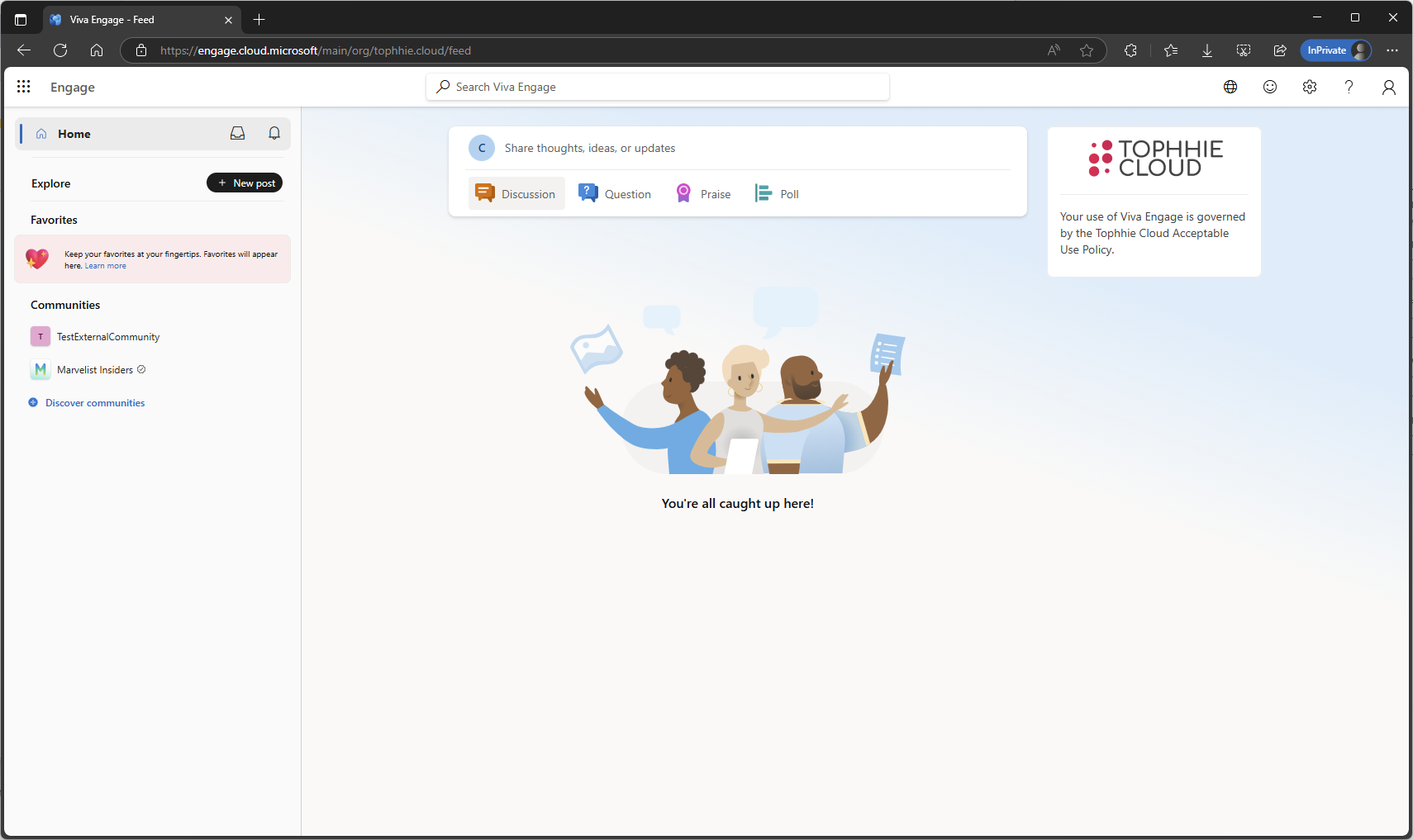Click the Favorites heading
The width and height of the screenshot is (1413, 840).
[x=54, y=220]
